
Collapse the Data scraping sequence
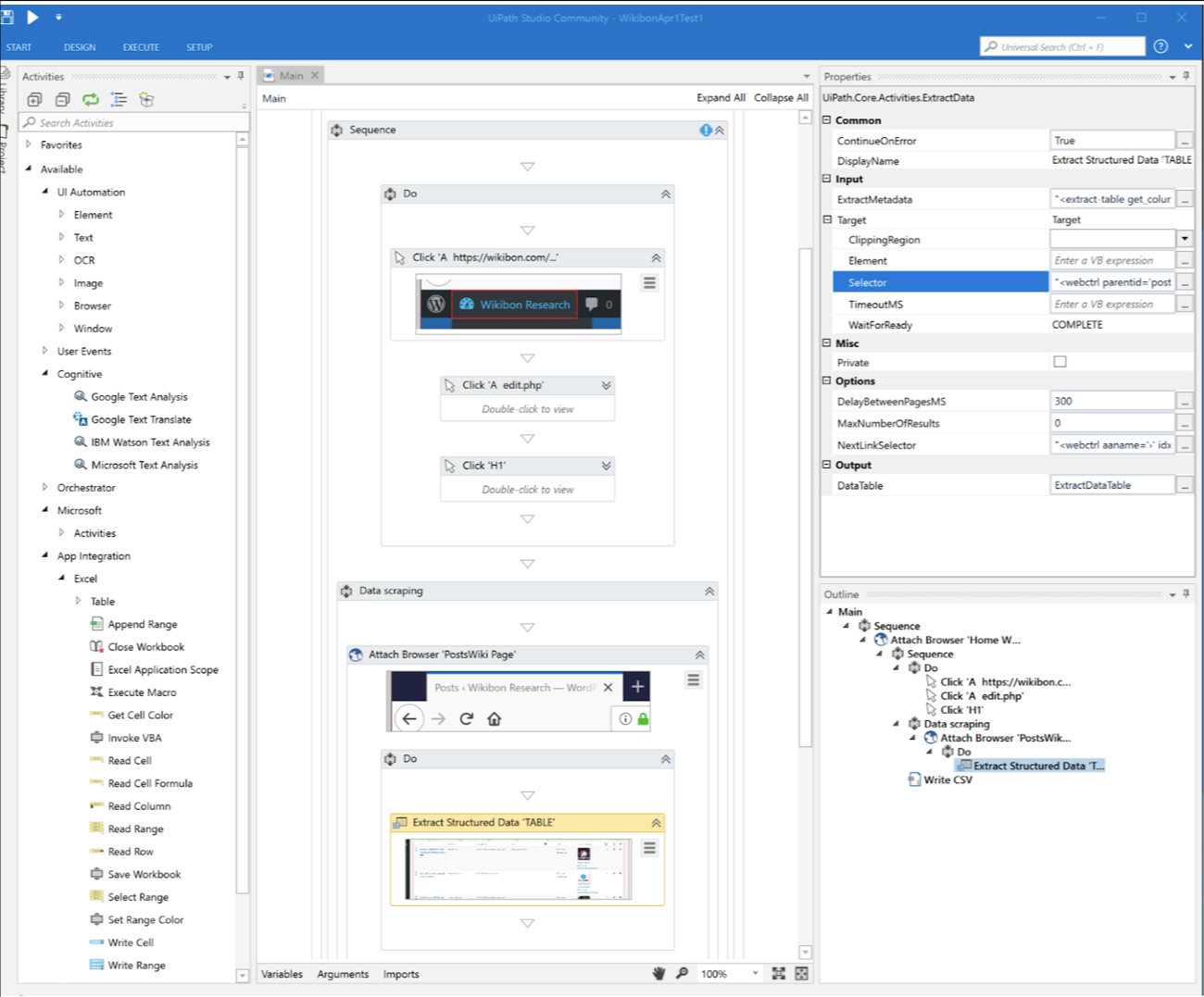(709, 591)
